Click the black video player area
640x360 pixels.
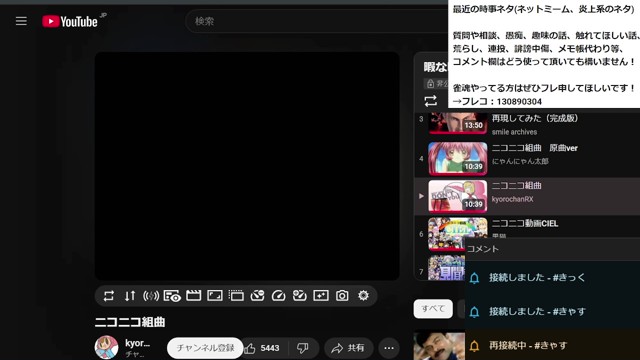[x=247, y=166]
